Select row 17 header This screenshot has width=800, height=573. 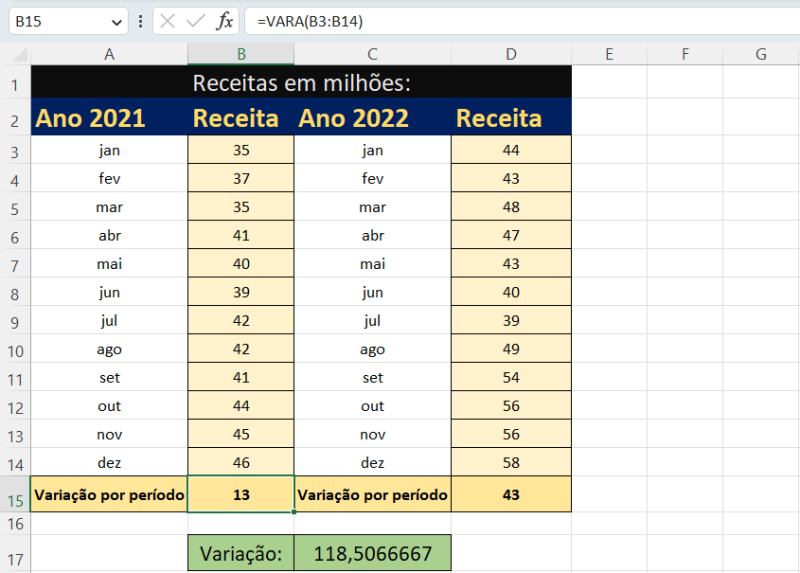pos(15,554)
